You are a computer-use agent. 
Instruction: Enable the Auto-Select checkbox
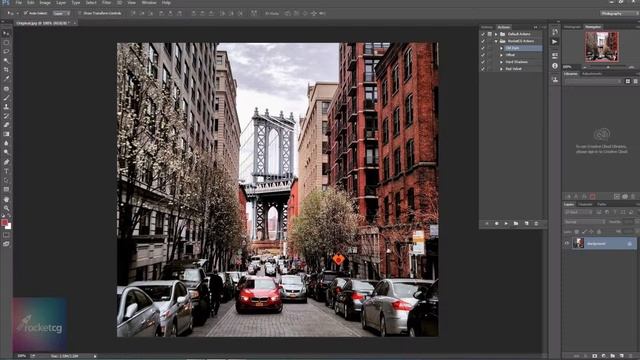[25, 13]
